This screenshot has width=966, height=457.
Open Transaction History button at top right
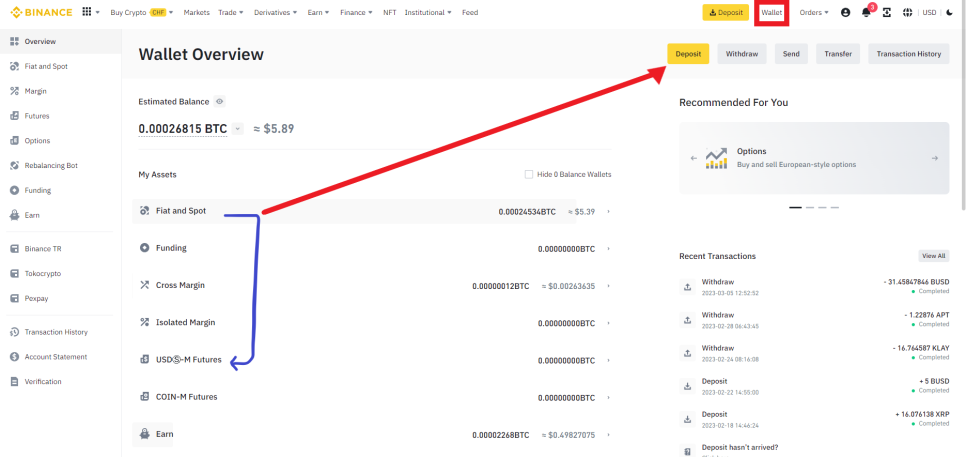tap(909, 54)
